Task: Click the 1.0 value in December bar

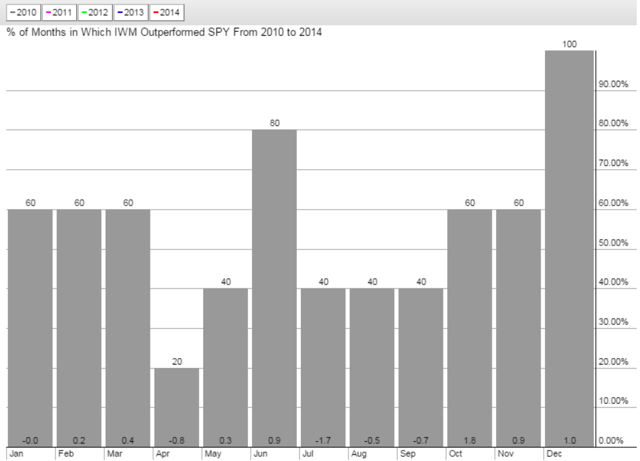Action: (569, 441)
